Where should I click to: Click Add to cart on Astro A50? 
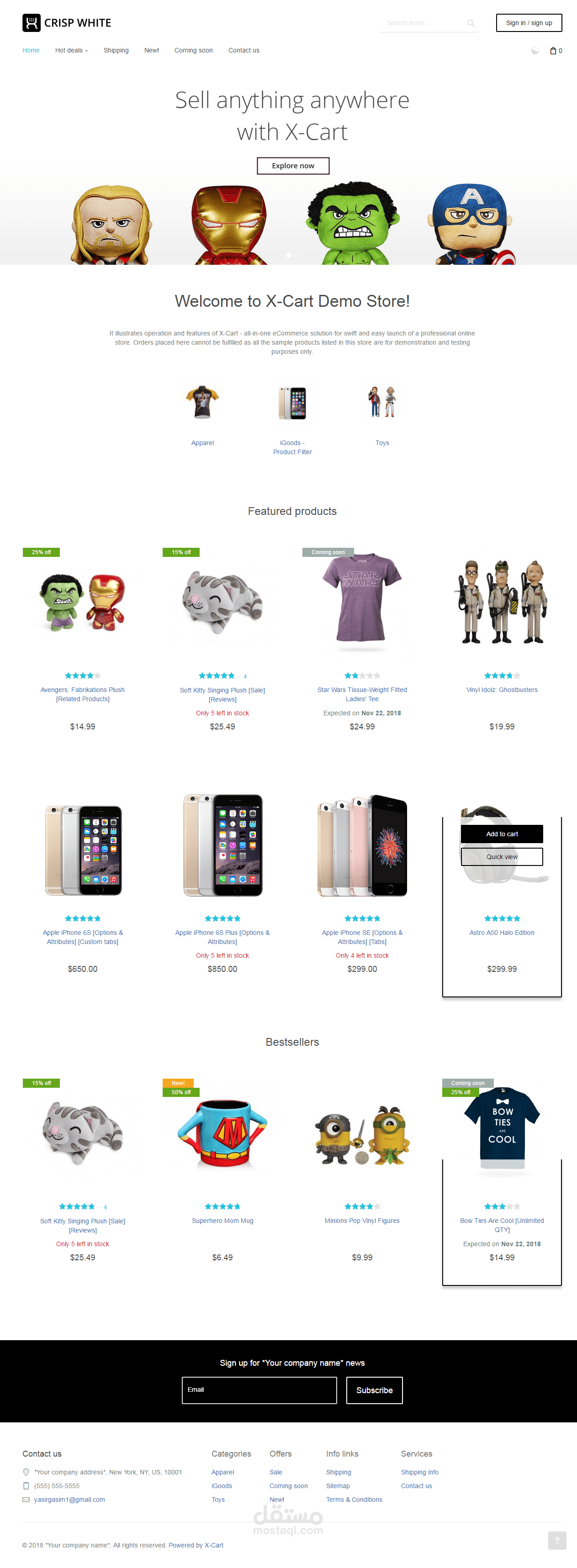pos(502,834)
